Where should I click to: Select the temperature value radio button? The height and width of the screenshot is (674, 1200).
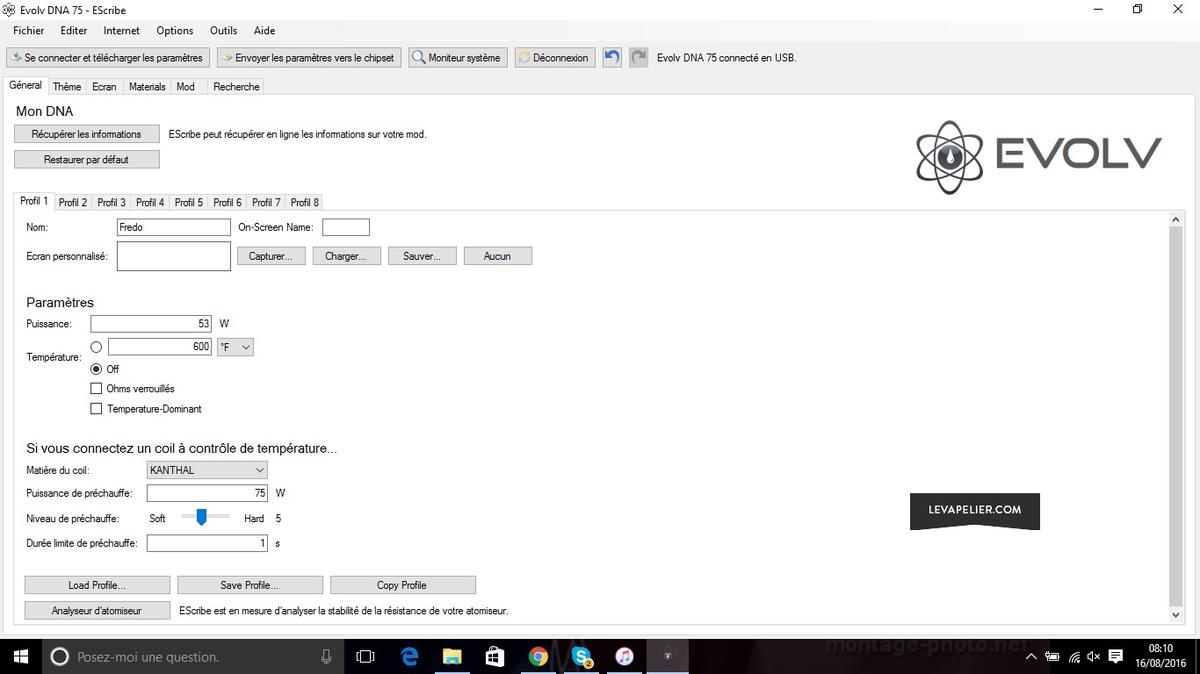click(96, 347)
